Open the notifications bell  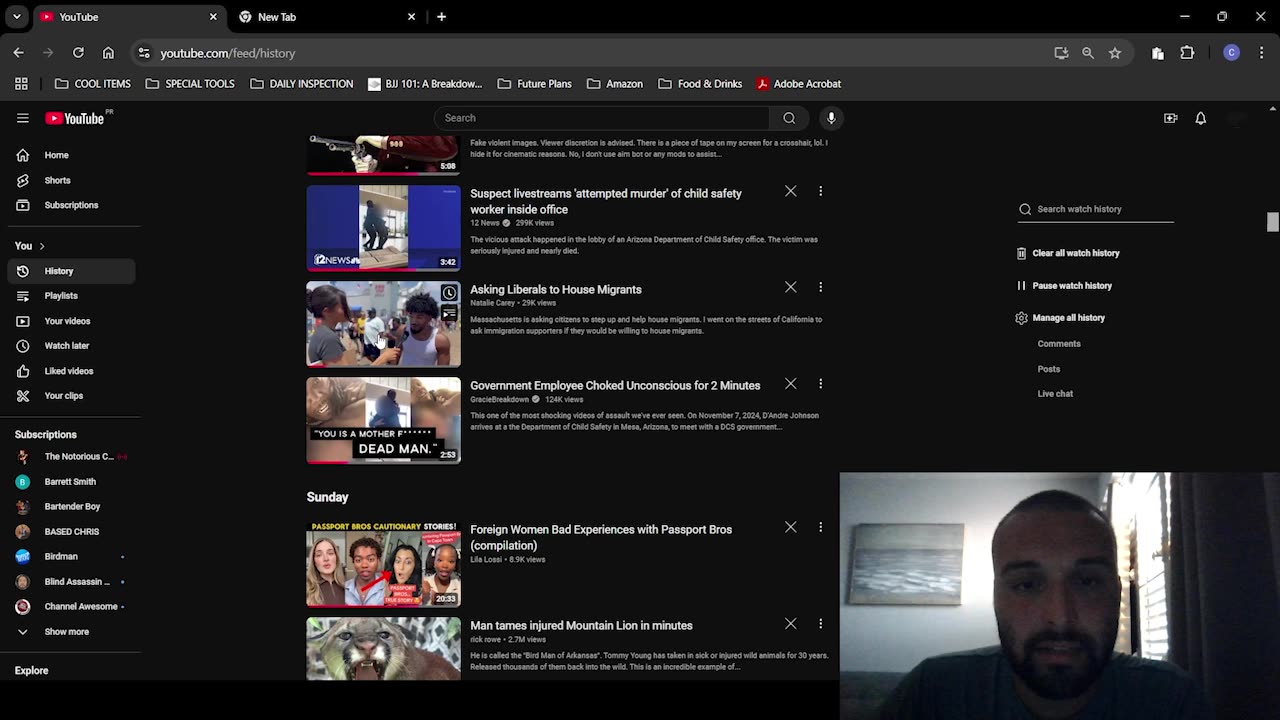1201,118
